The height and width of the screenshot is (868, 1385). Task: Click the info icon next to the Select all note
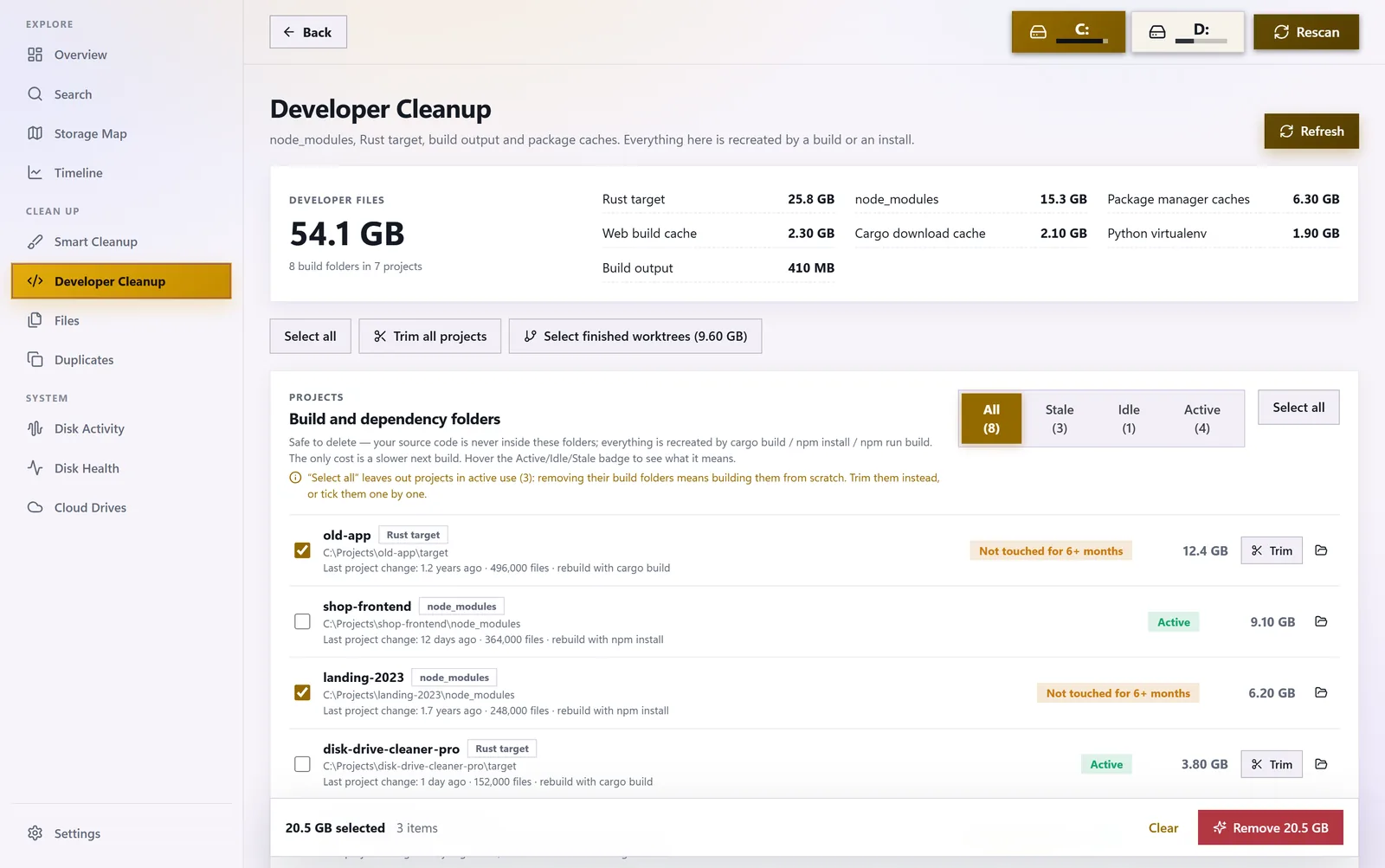click(x=295, y=478)
